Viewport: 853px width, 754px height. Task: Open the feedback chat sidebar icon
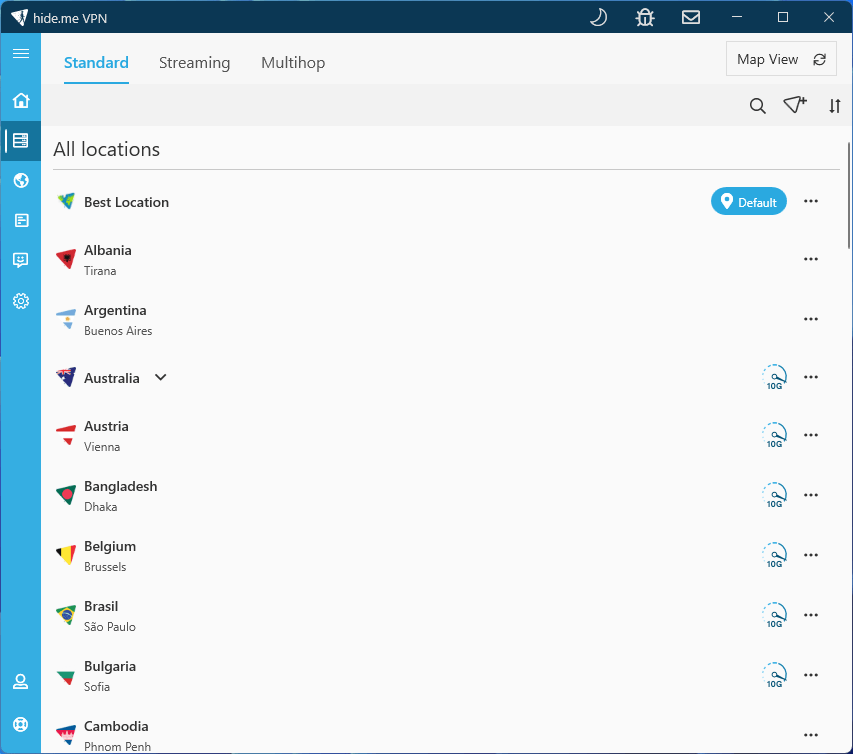21,260
